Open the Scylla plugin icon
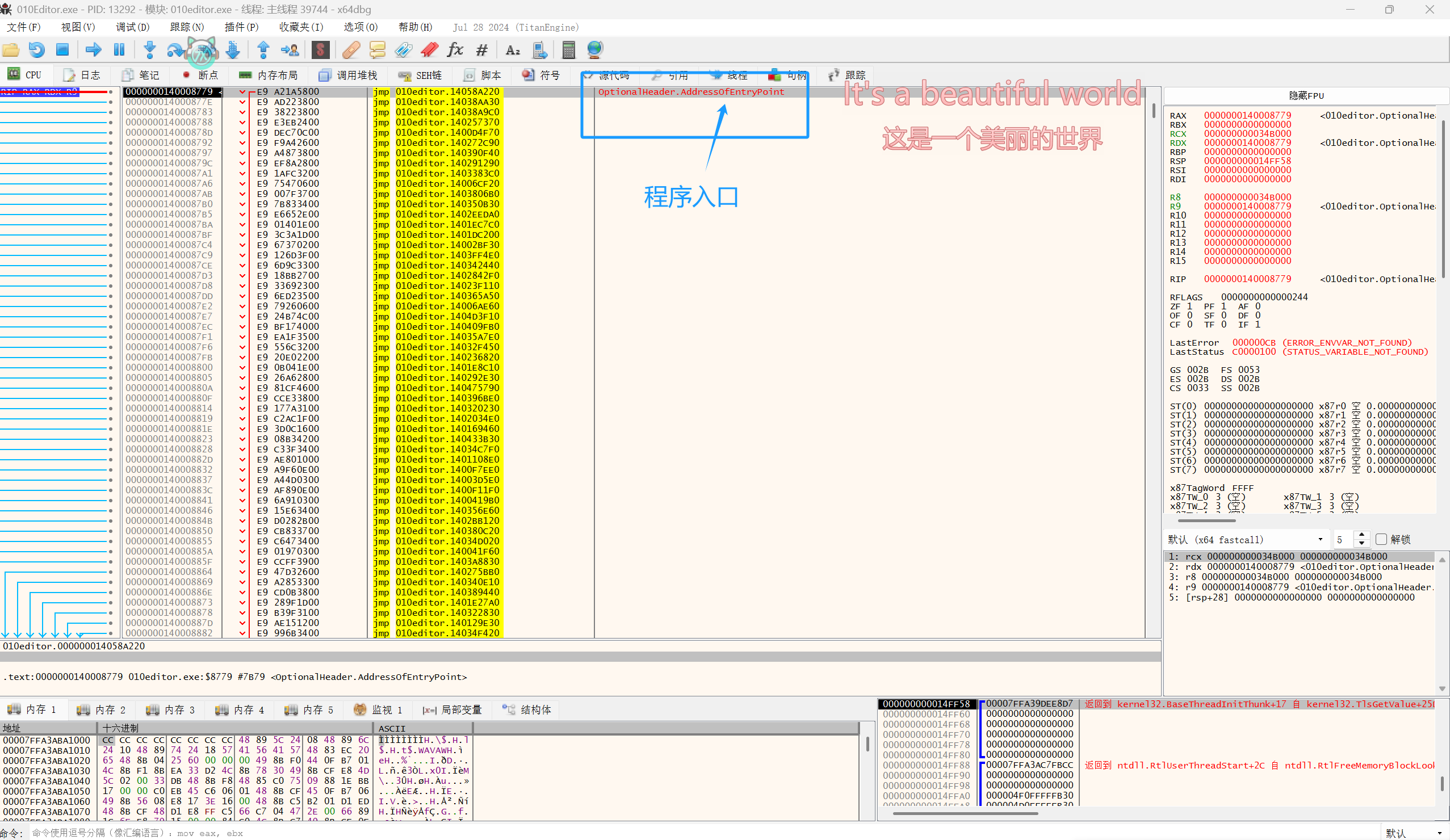The height and width of the screenshot is (840, 1450). click(321, 50)
